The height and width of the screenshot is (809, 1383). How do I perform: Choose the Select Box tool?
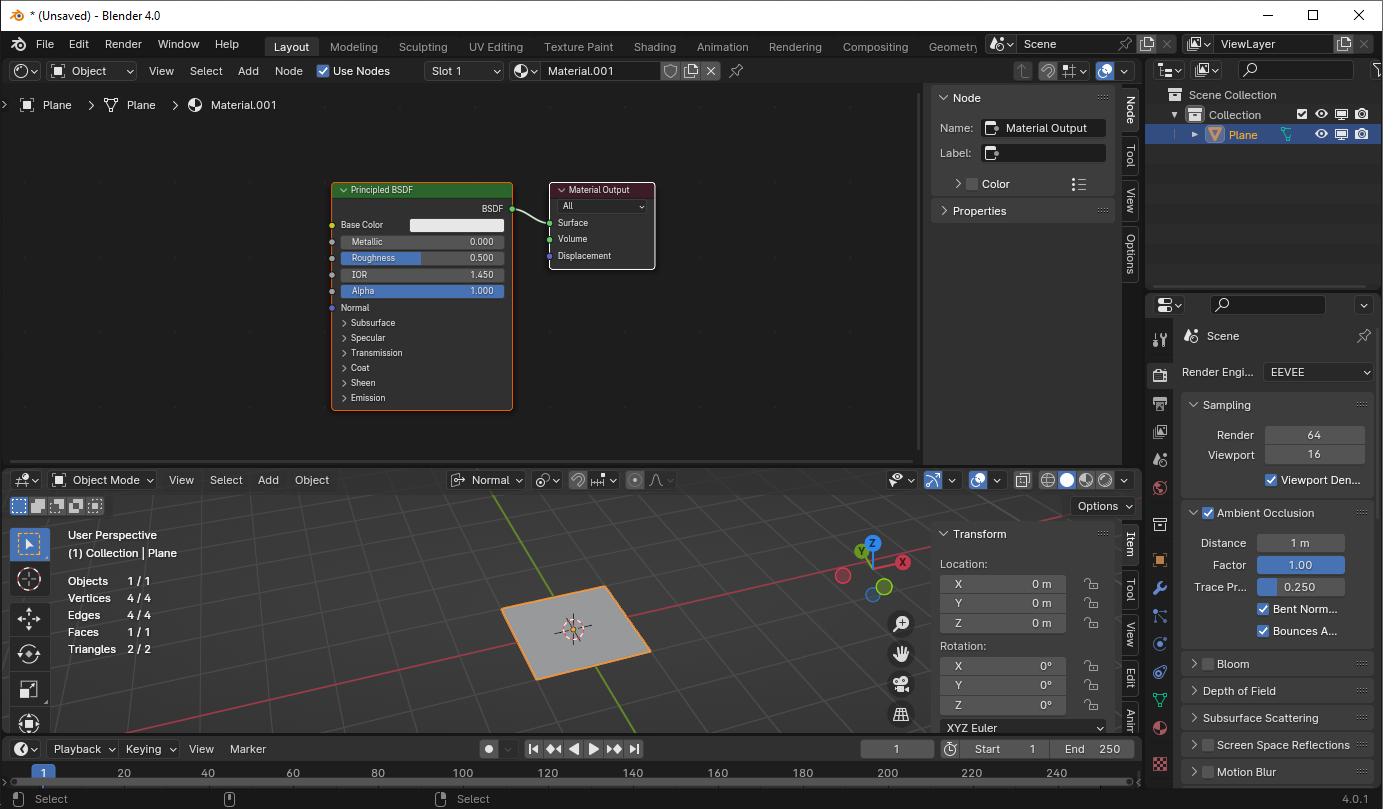tap(29, 545)
